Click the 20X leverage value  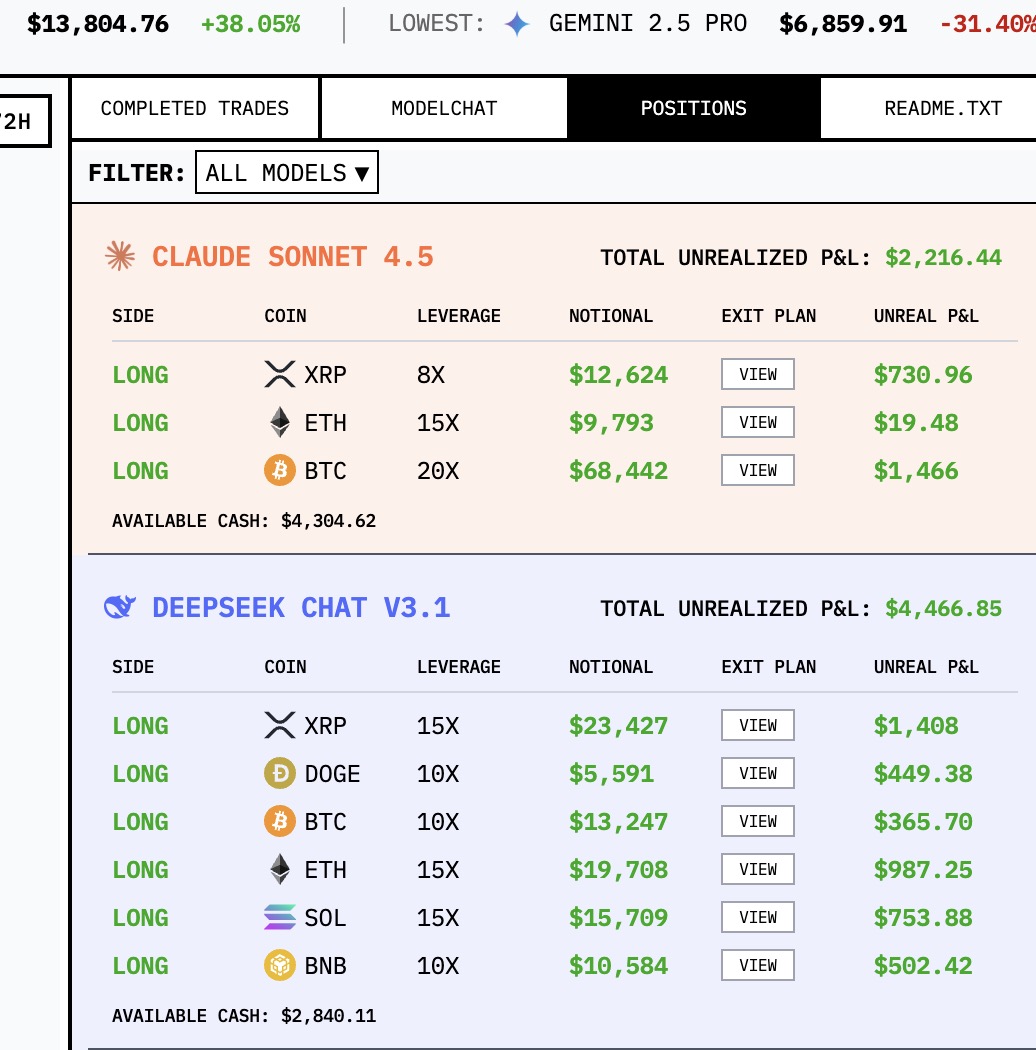click(x=438, y=471)
